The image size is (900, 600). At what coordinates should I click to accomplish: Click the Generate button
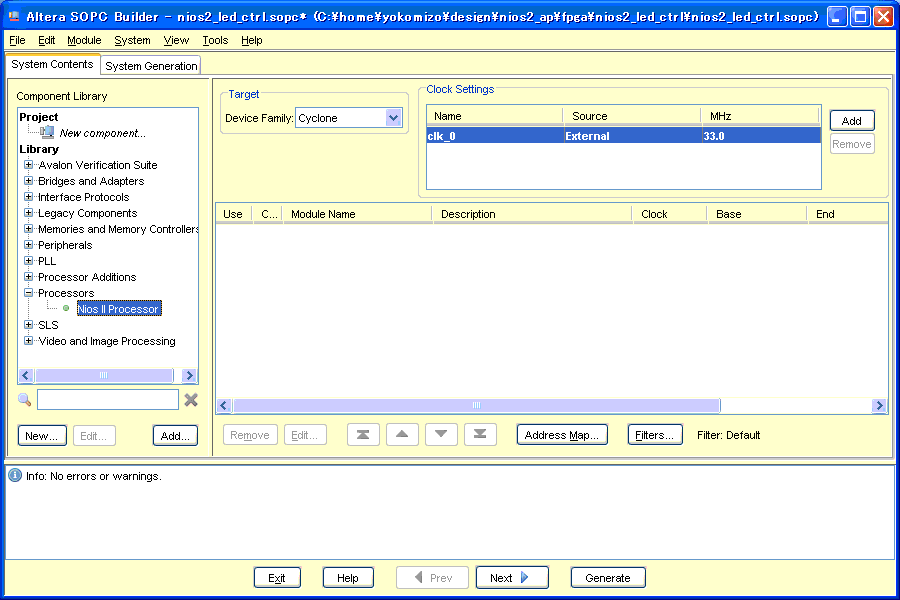(x=608, y=578)
